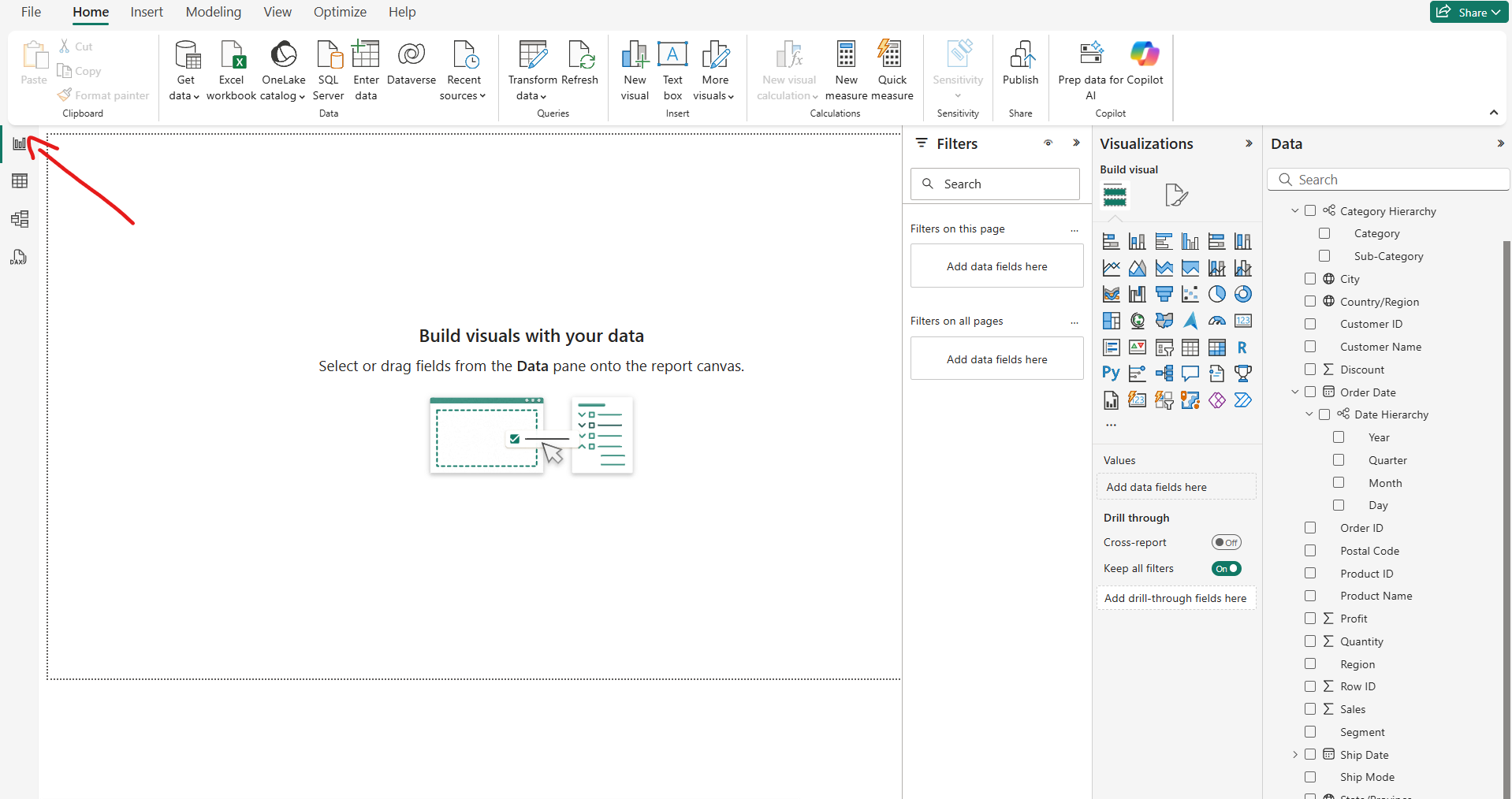1512x799 pixels.
Task: Click Publish in Share group
Action: (1021, 63)
